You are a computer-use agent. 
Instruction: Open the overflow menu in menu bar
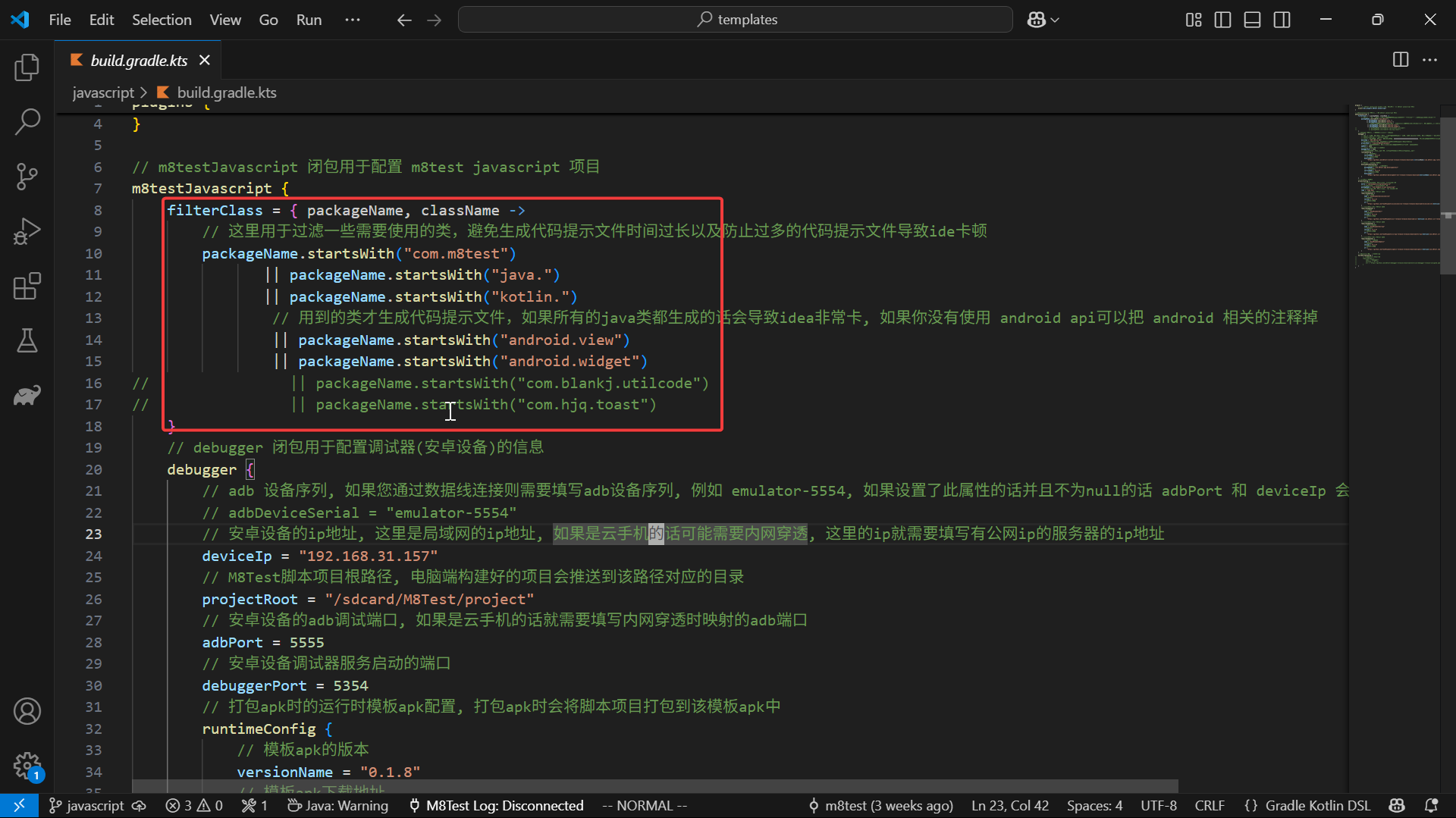pos(353,20)
